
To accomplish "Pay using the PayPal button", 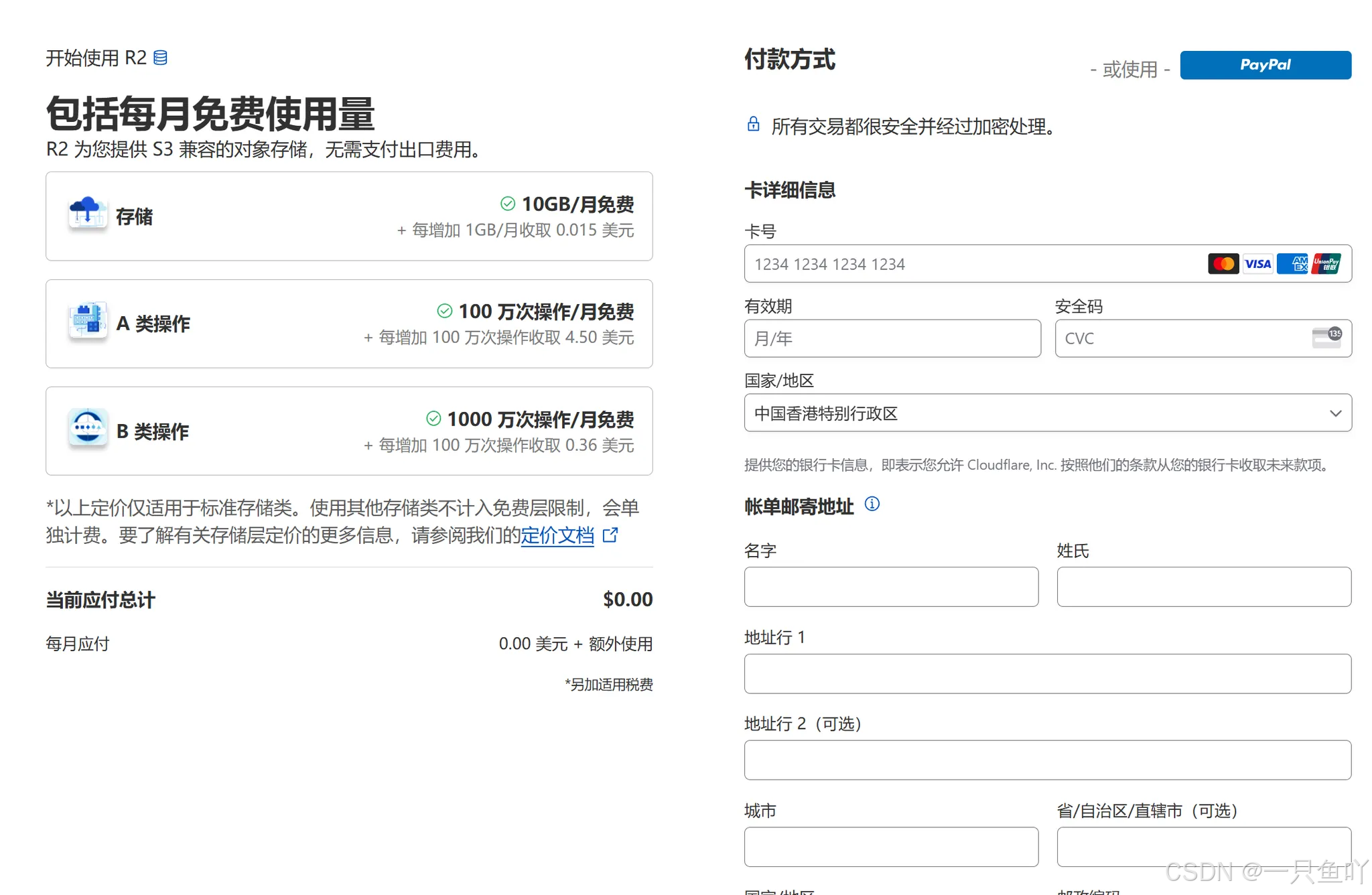I will point(1265,65).
